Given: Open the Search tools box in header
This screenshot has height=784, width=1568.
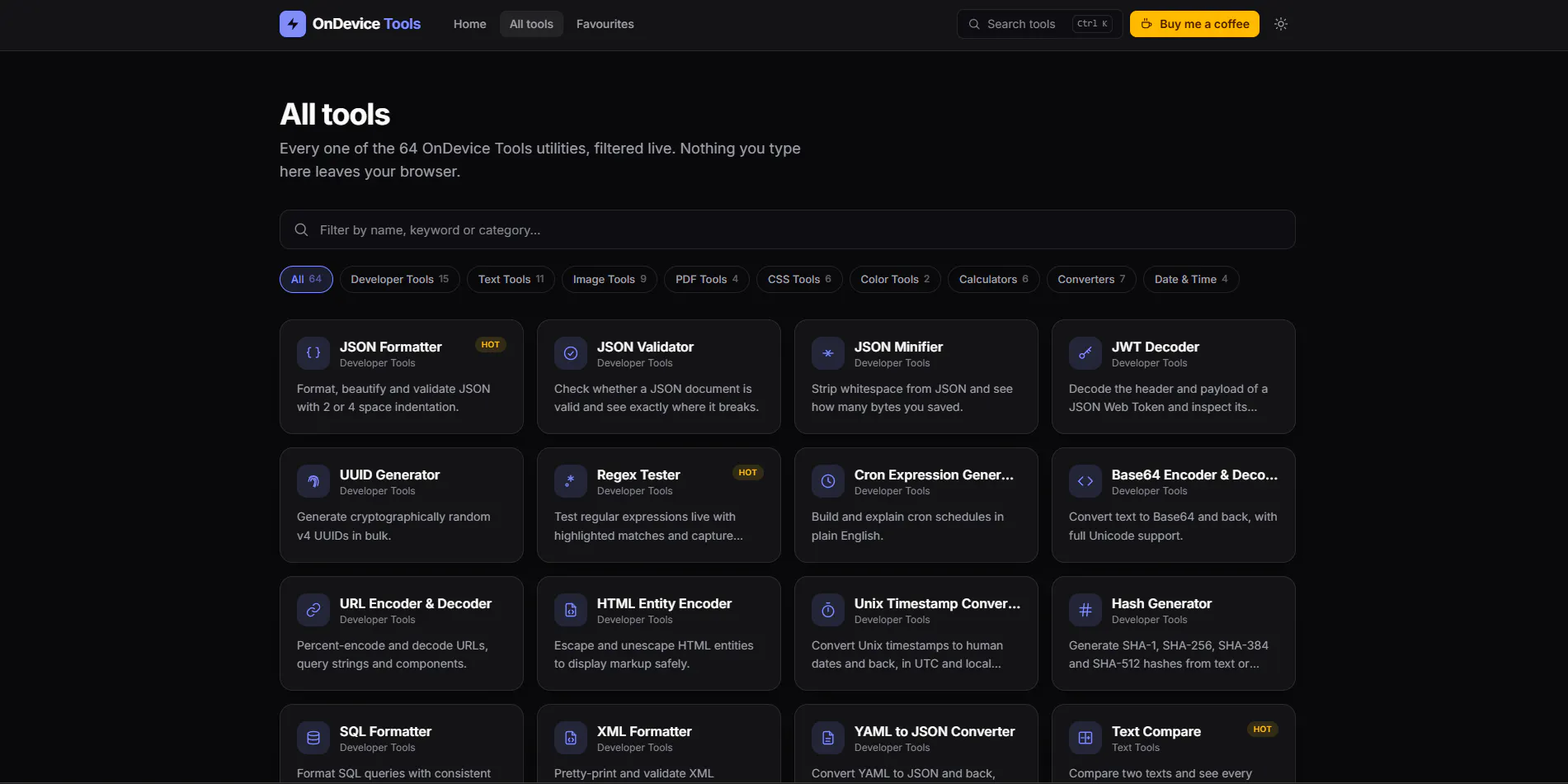Looking at the screenshot, I should [1039, 24].
